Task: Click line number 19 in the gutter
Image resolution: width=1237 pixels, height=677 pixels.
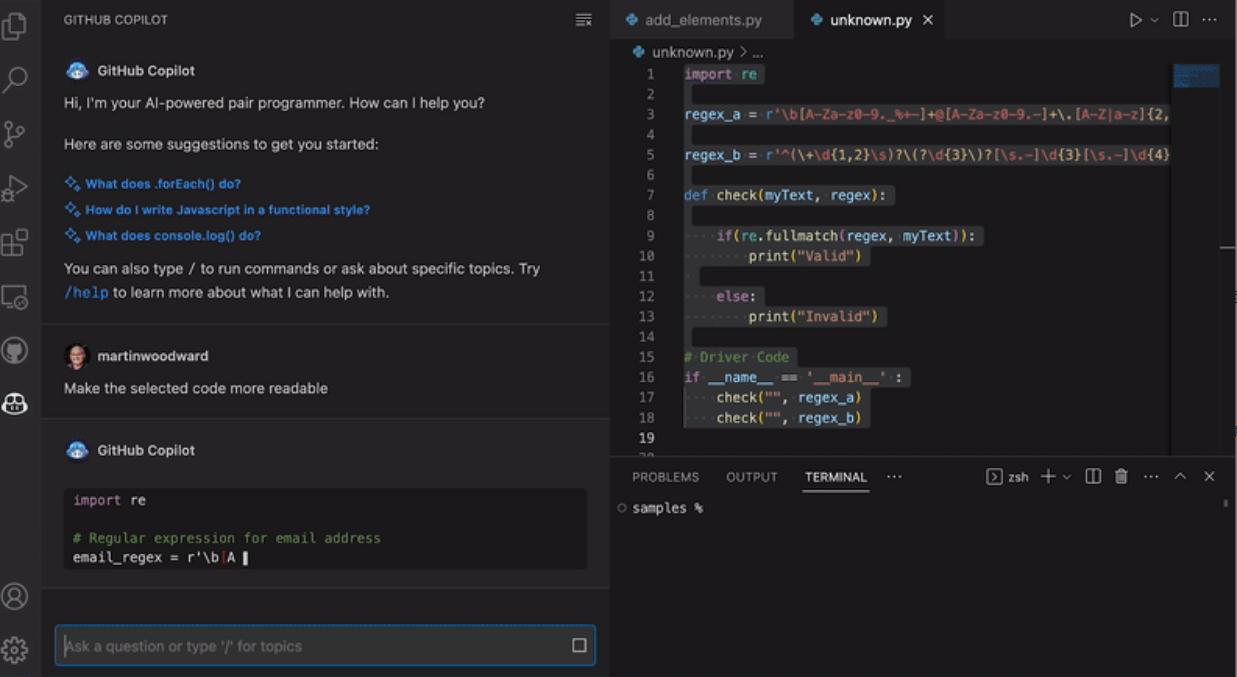Action: 646,438
